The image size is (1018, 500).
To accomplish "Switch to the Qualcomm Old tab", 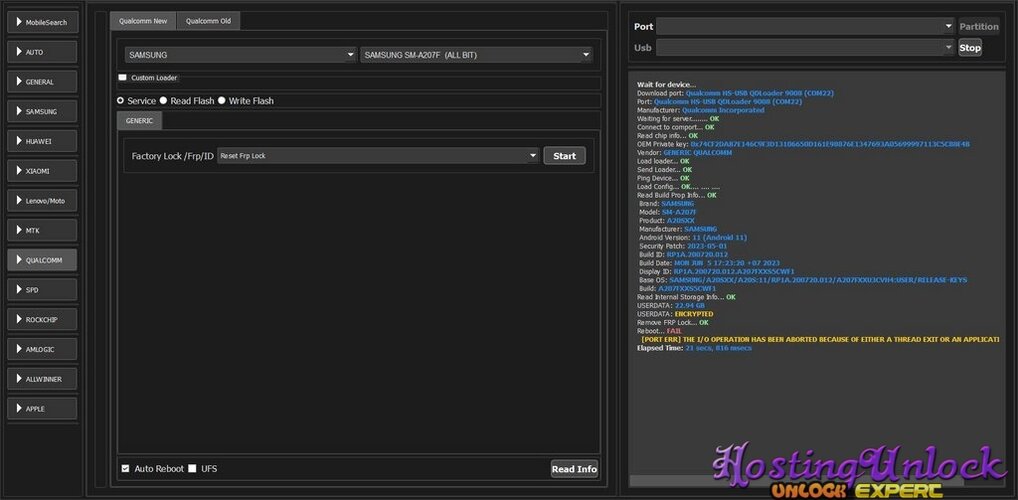I will click(x=208, y=21).
